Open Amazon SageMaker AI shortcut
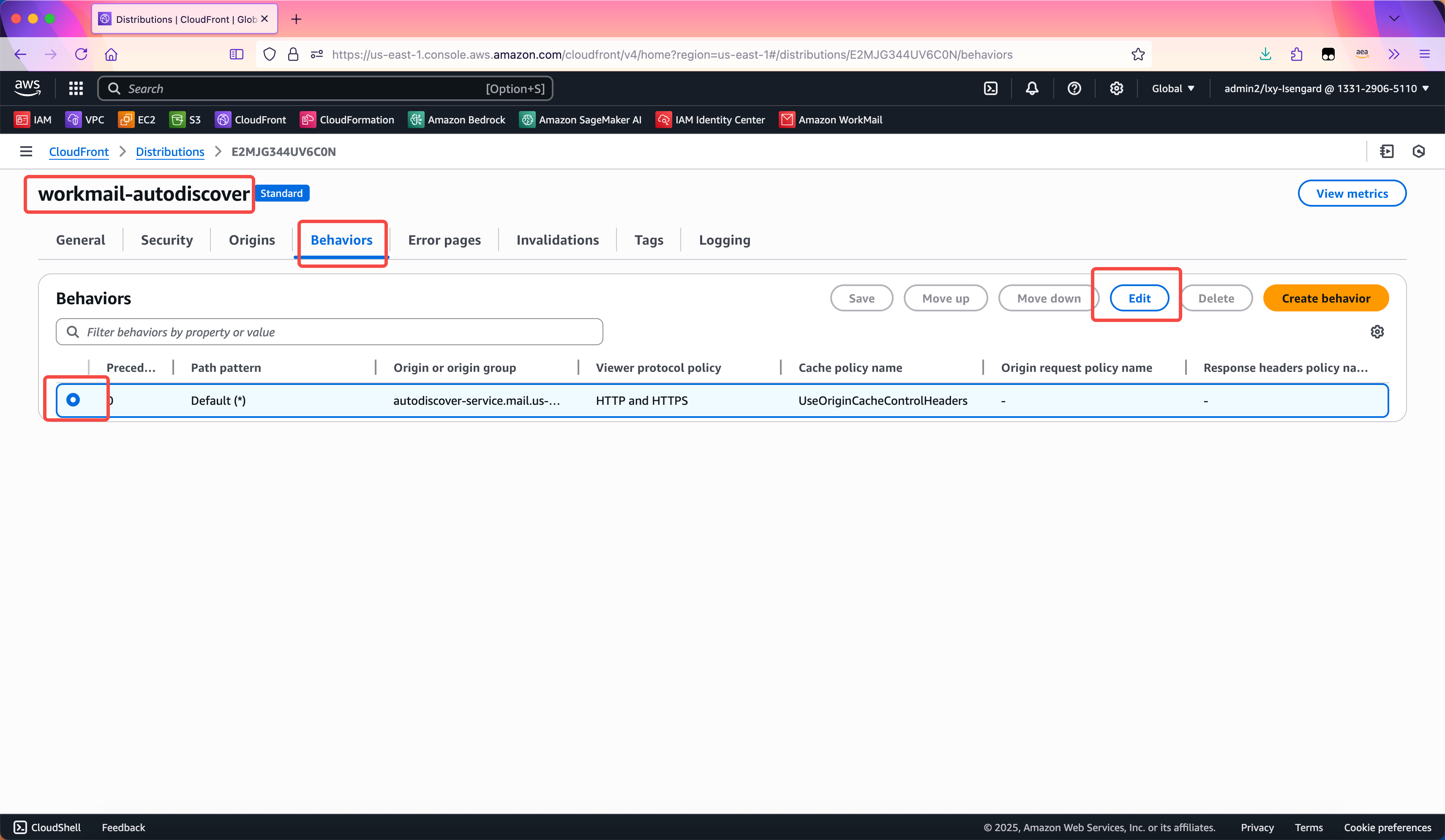The height and width of the screenshot is (840, 1445). pos(580,119)
